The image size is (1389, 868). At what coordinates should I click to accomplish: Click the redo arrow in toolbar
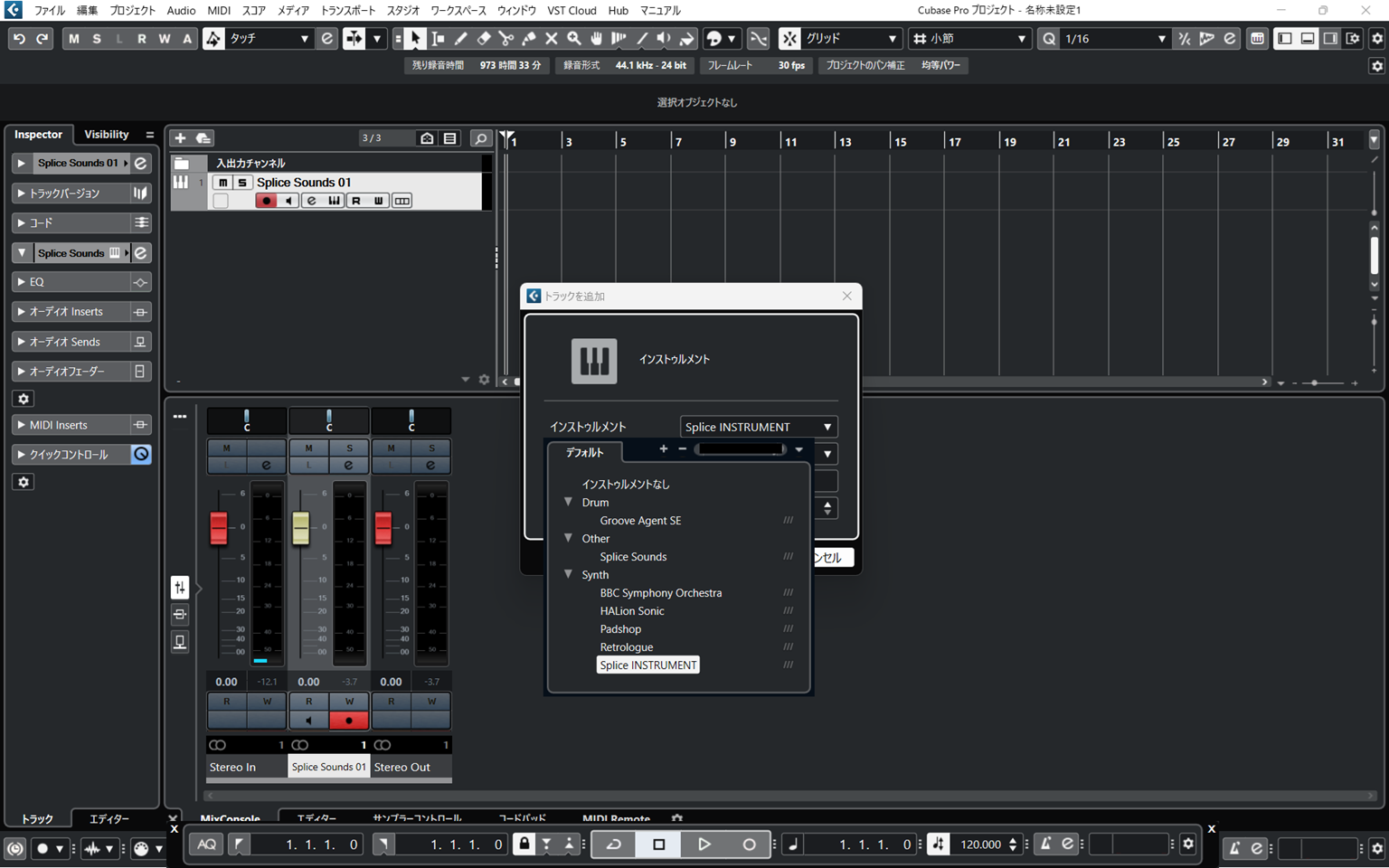pos(42,39)
